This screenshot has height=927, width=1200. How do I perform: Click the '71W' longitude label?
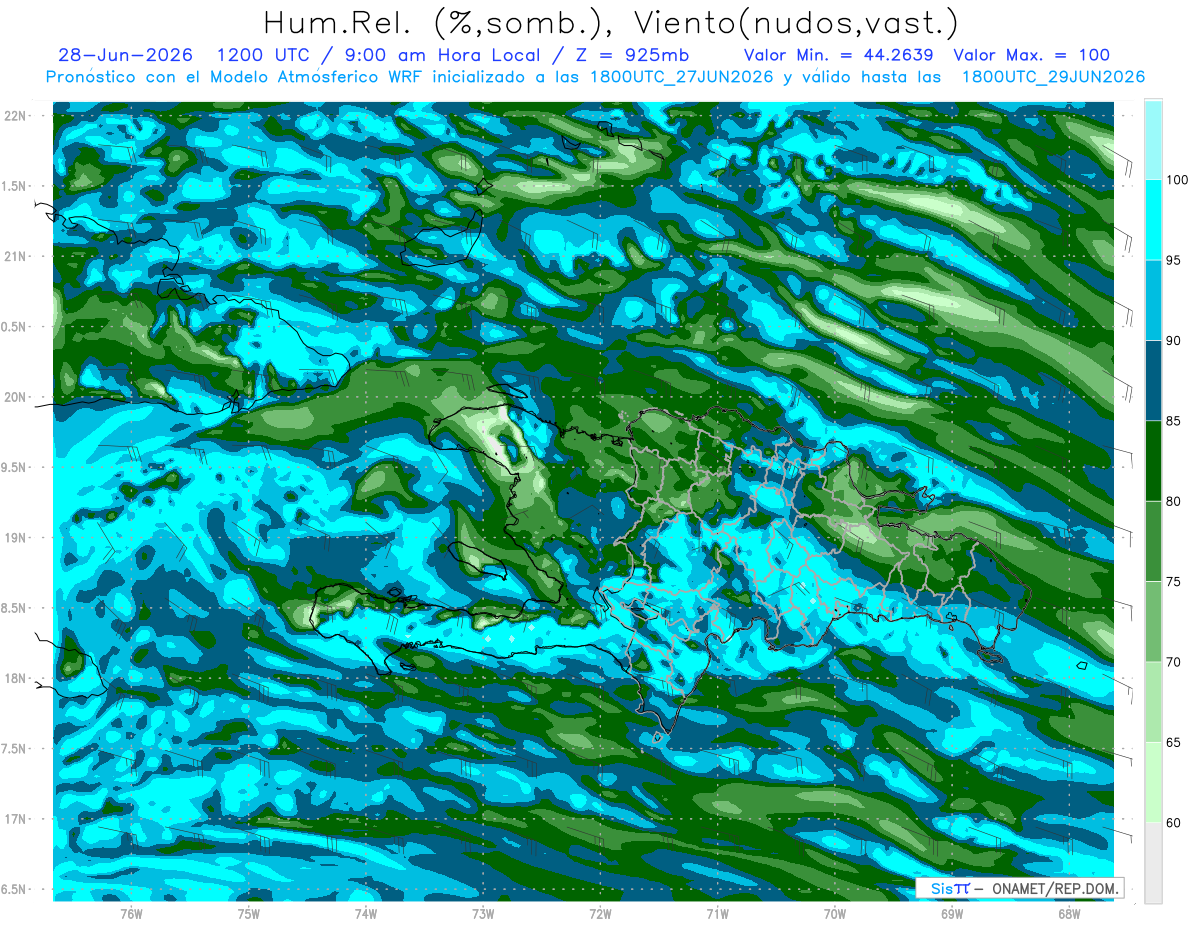coord(717,914)
